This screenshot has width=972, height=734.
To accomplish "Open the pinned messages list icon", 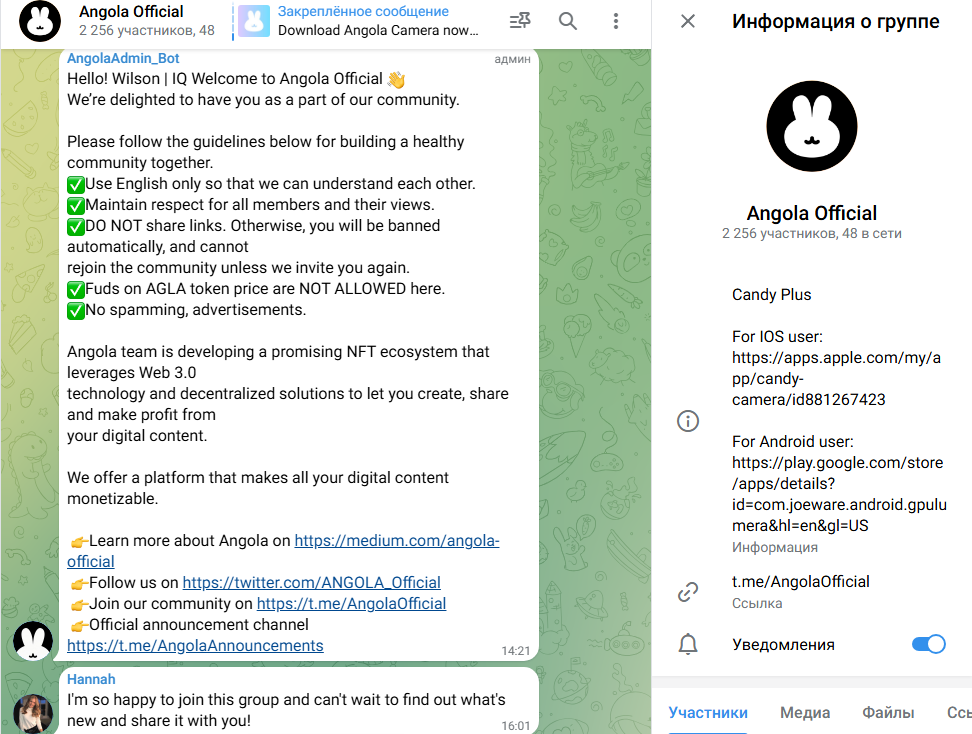I will tap(519, 21).
